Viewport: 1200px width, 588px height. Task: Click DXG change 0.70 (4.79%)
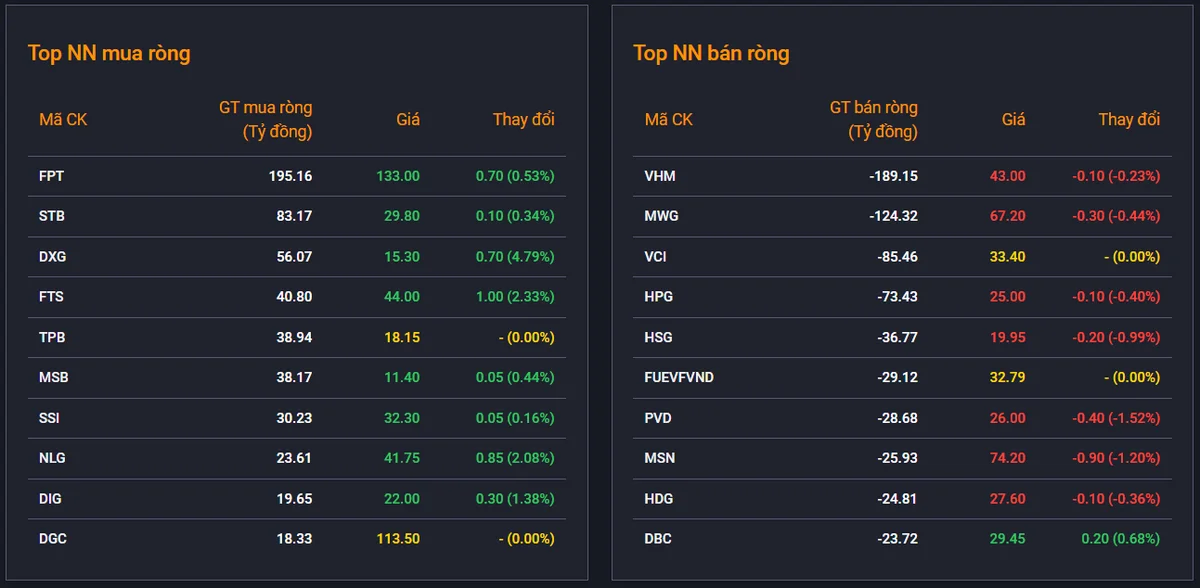(x=515, y=257)
